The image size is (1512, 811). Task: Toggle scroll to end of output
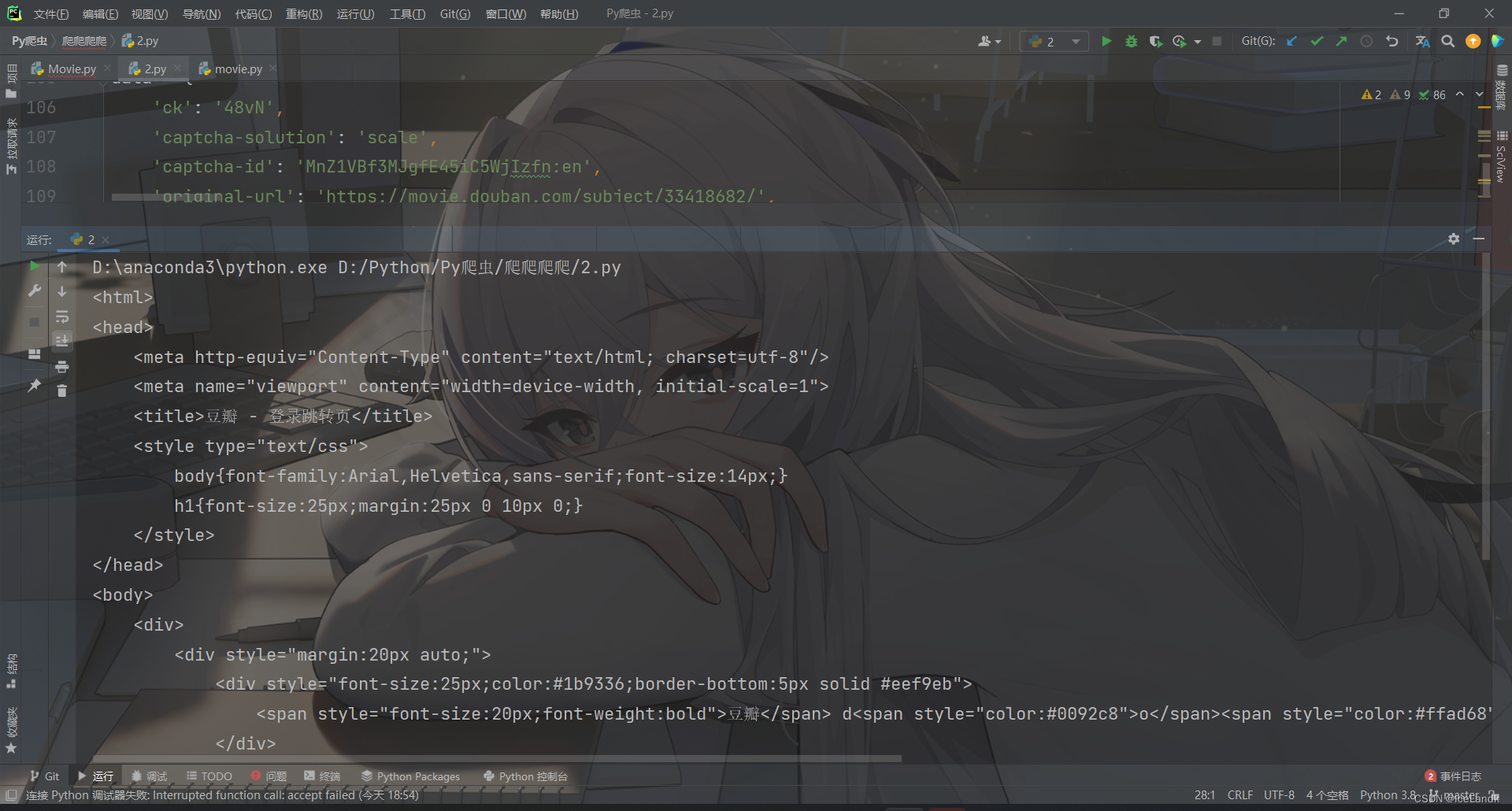[62, 340]
